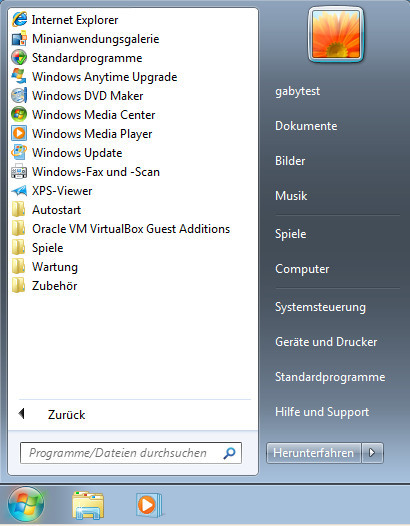The height and width of the screenshot is (526, 410).
Task: Launch Media Player from the taskbar
Action: click(x=149, y=505)
